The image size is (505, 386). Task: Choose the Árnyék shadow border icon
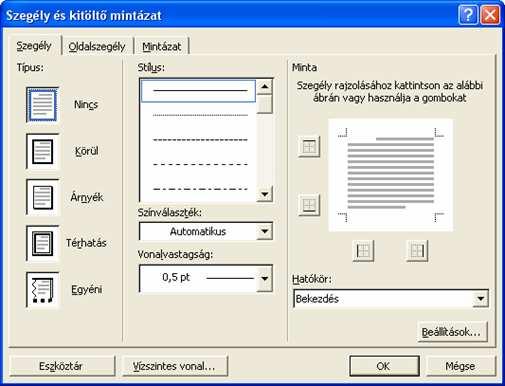[42, 197]
